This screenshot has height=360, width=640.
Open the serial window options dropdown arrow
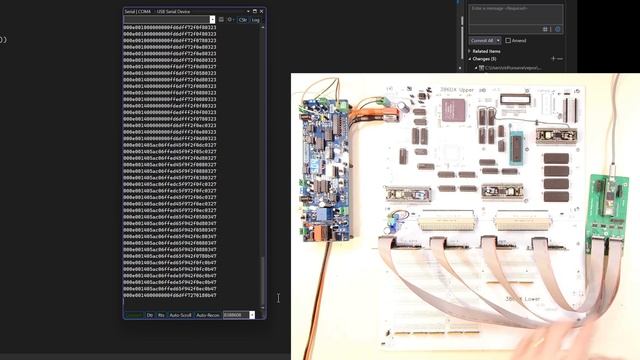[248, 11]
